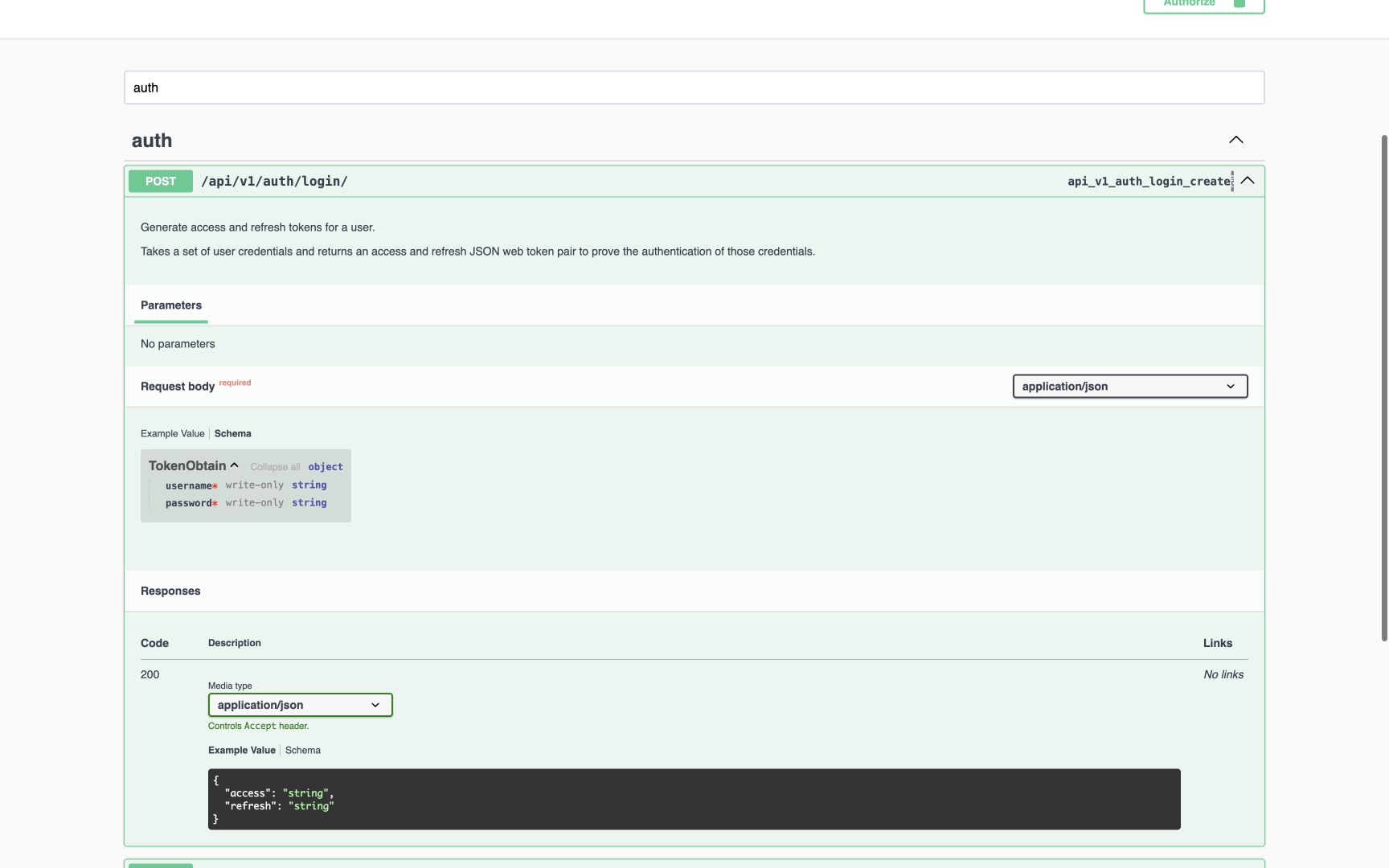This screenshot has height=868, width=1389.
Task: Select the response Example Value tab
Action: [242, 750]
